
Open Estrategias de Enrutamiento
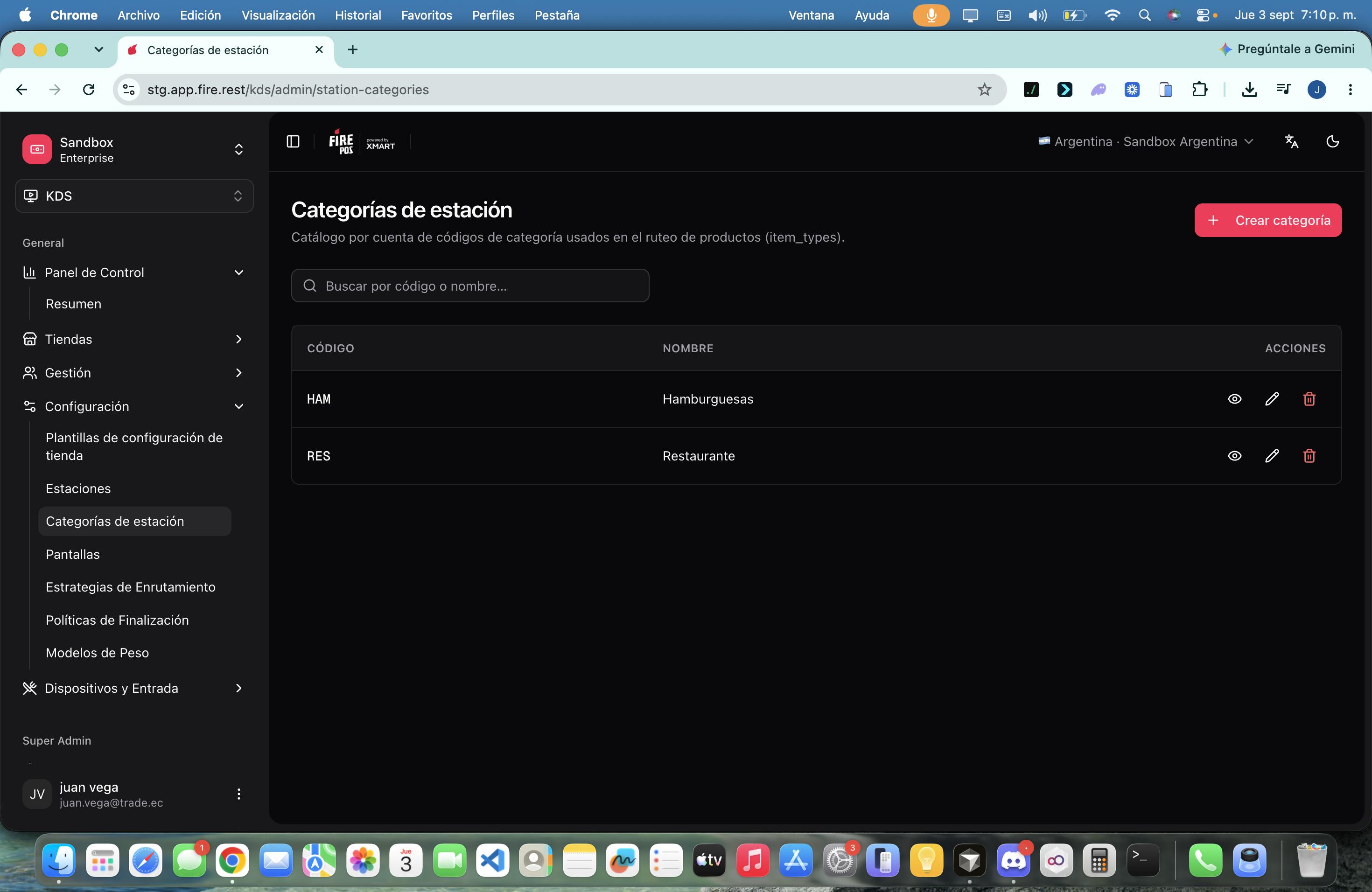coord(130,587)
